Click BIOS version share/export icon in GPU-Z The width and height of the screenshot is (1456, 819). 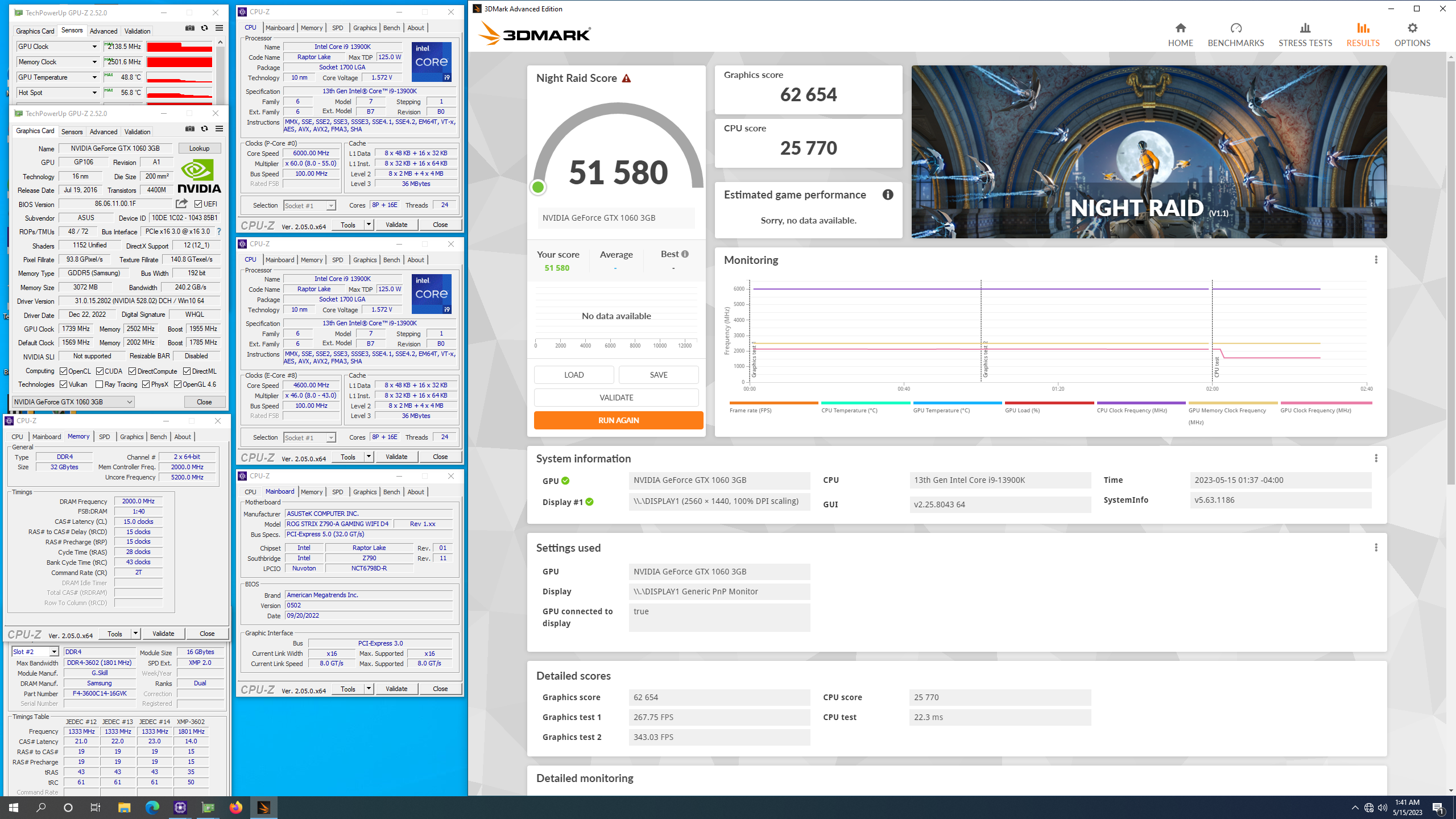[x=181, y=204]
